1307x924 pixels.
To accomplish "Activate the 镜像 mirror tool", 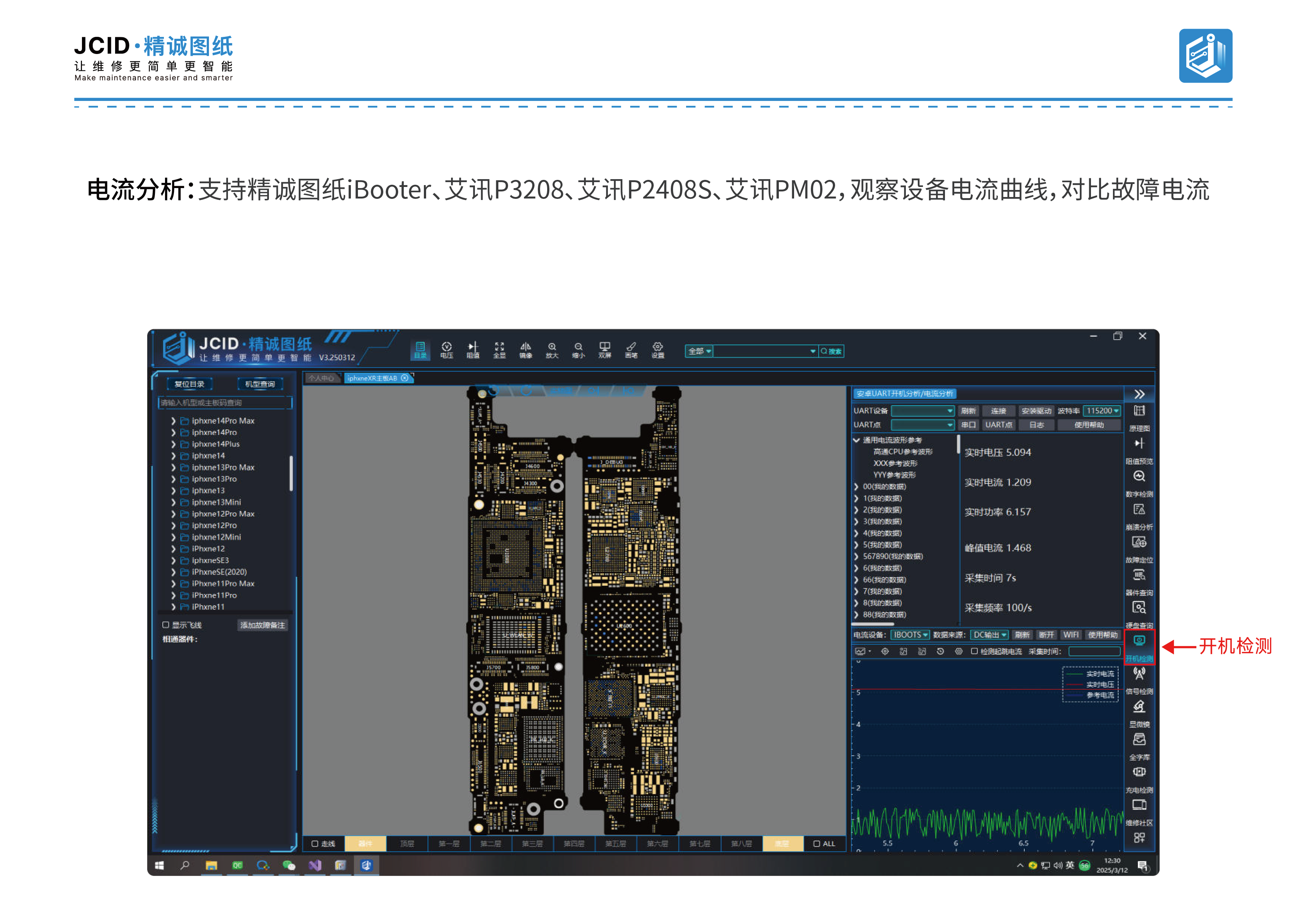I will (x=526, y=350).
